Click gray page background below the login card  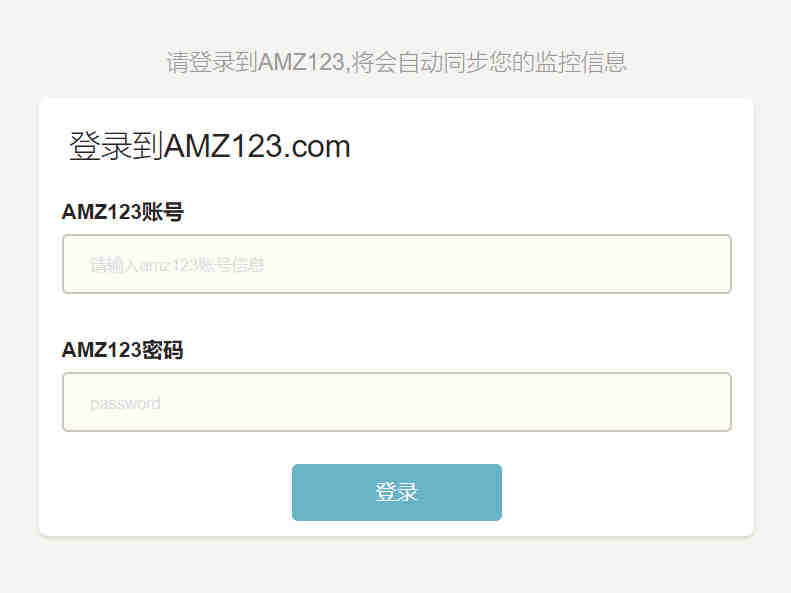click(397, 567)
